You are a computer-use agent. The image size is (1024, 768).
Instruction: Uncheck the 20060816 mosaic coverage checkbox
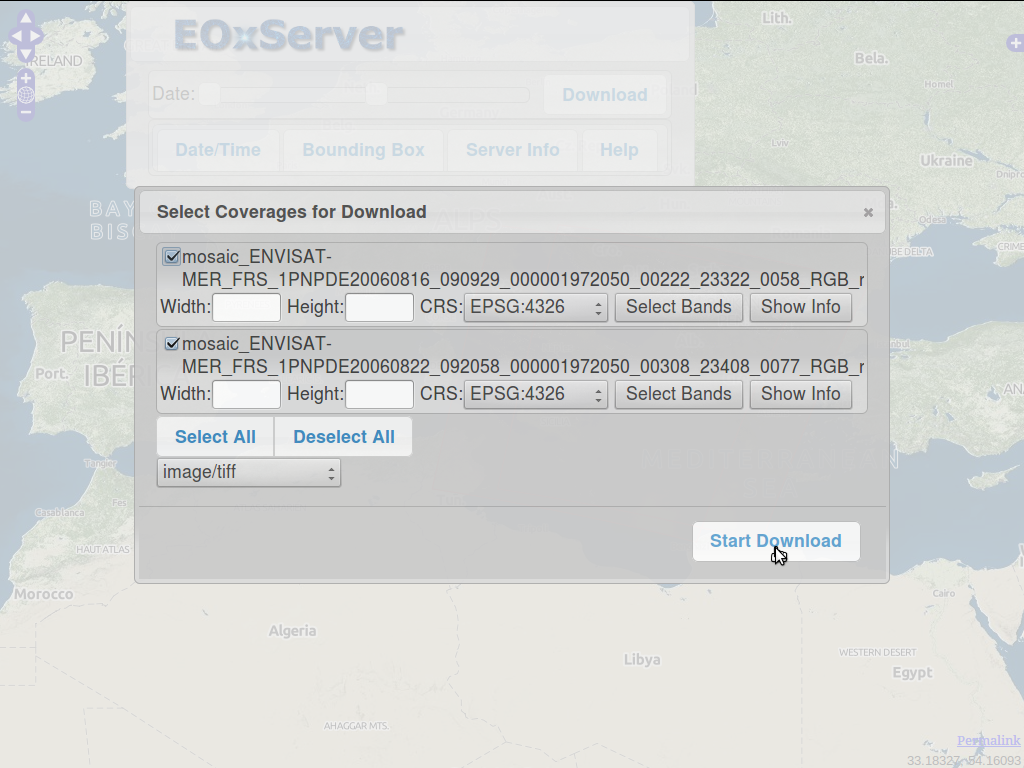[x=172, y=257]
